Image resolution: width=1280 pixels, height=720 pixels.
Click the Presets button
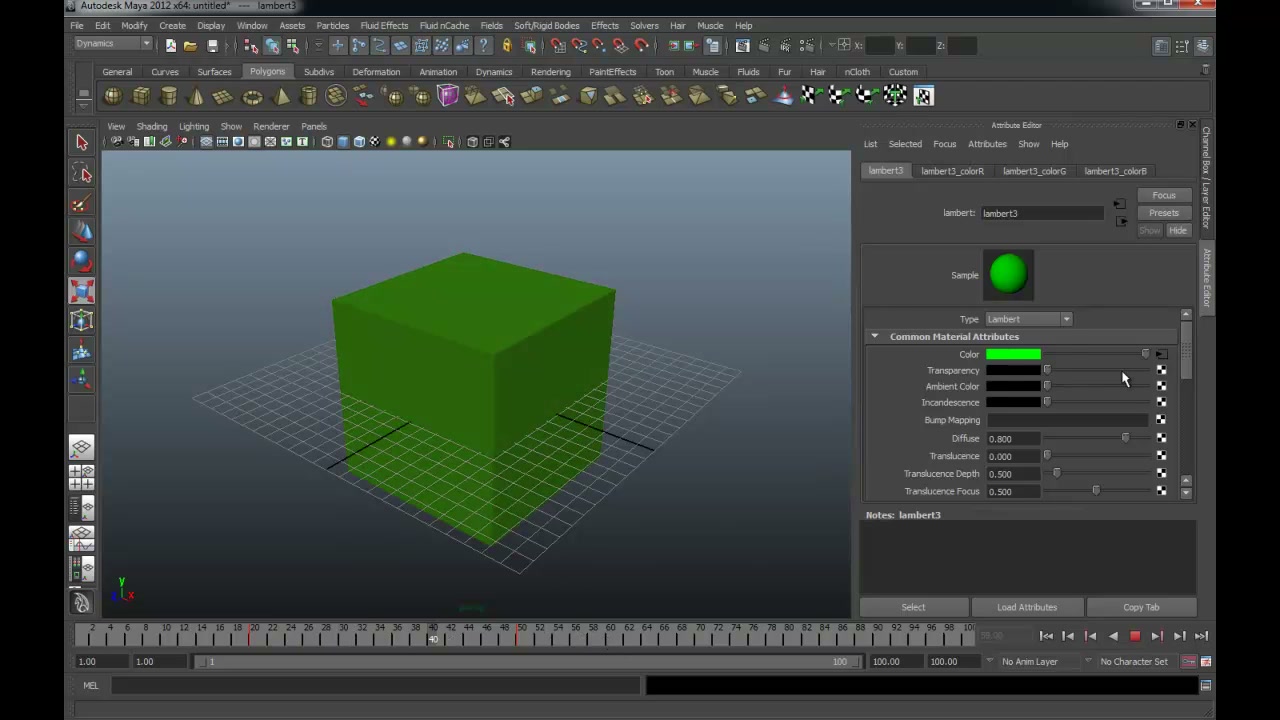coord(1164,213)
